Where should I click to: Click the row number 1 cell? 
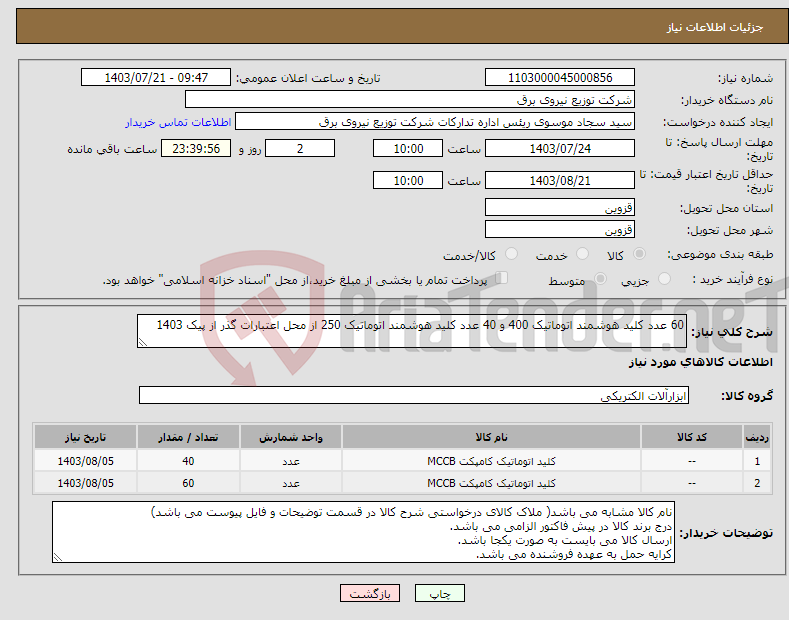[757, 461]
